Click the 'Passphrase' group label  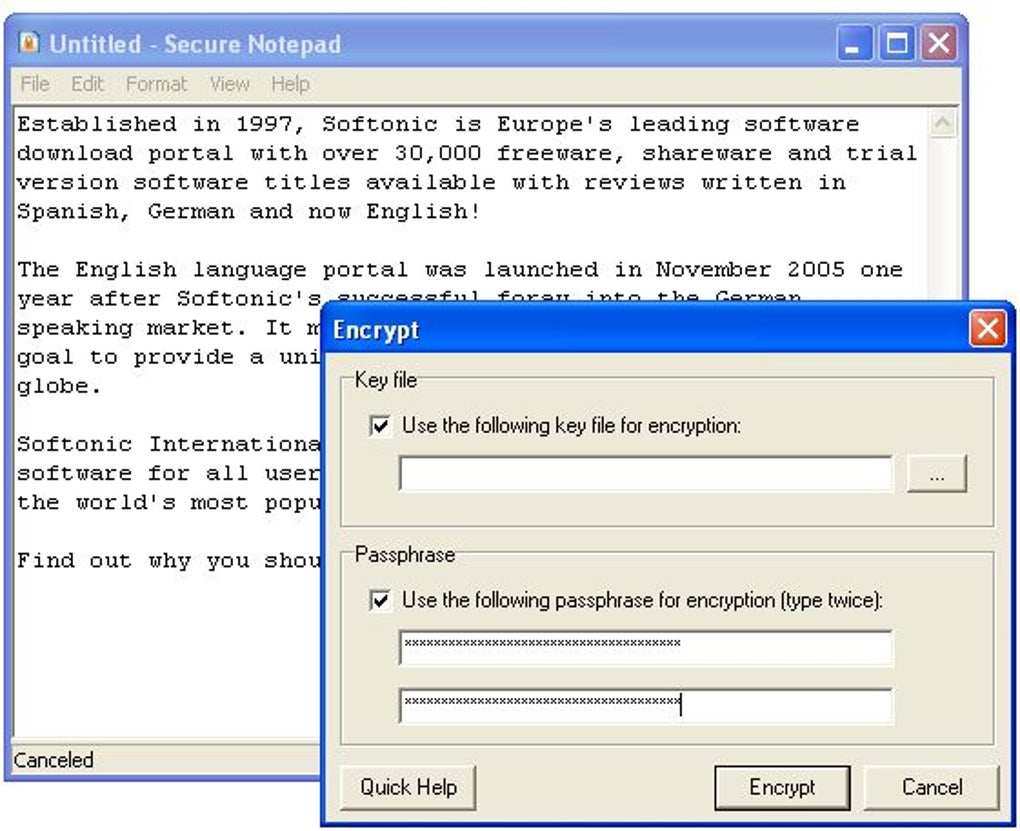405,555
